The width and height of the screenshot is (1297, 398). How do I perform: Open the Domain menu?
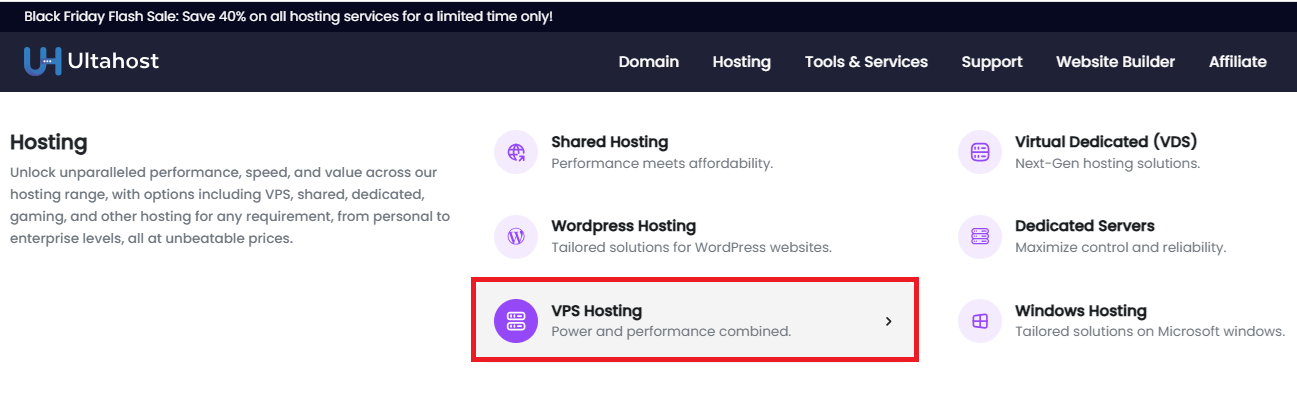(649, 62)
